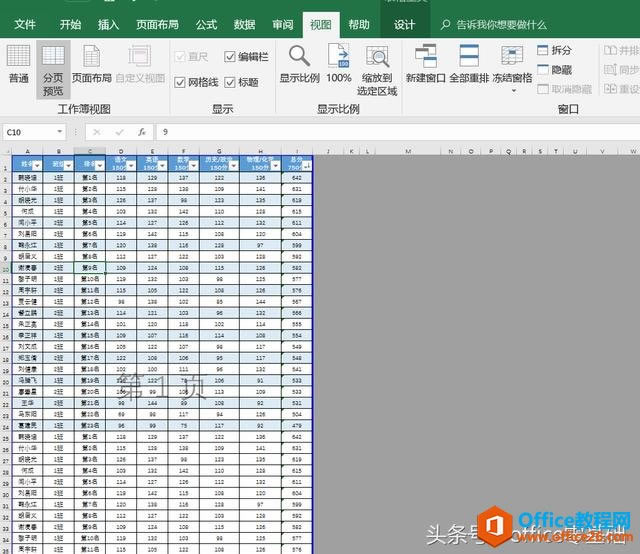Image resolution: width=640 pixels, height=554 pixels.
Task: Select row 10 header
Action: click(6, 269)
